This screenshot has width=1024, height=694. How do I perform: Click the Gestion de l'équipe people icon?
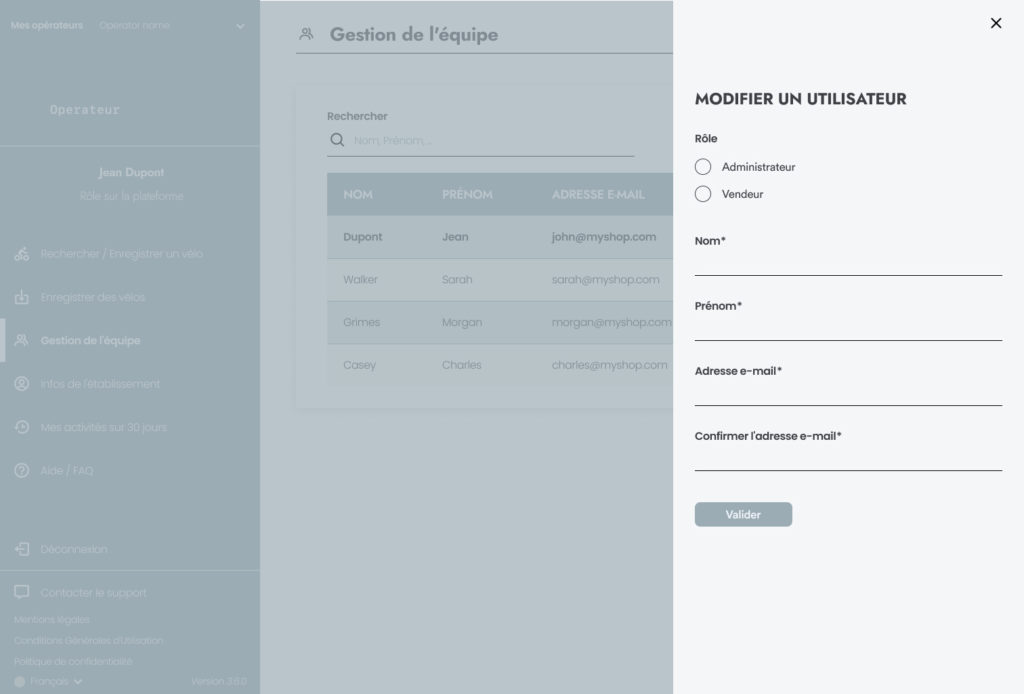22,340
